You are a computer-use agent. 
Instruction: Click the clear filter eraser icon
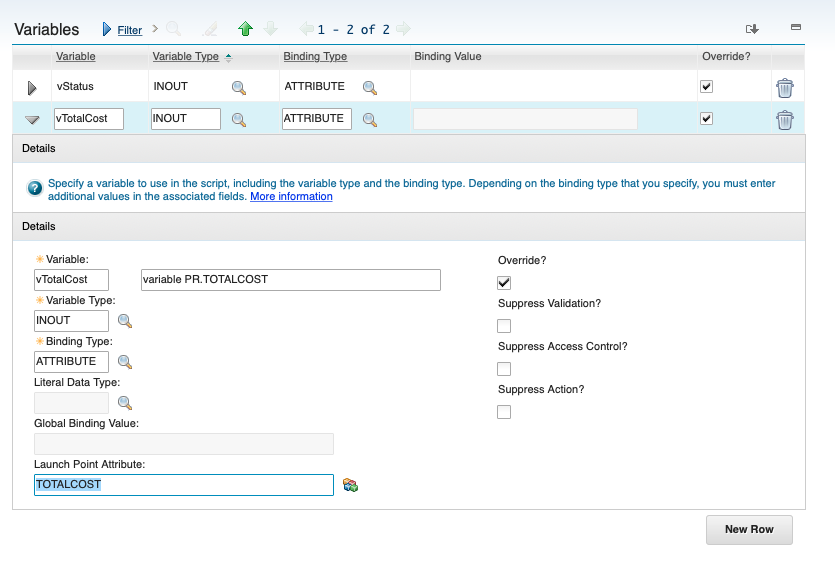(210, 29)
